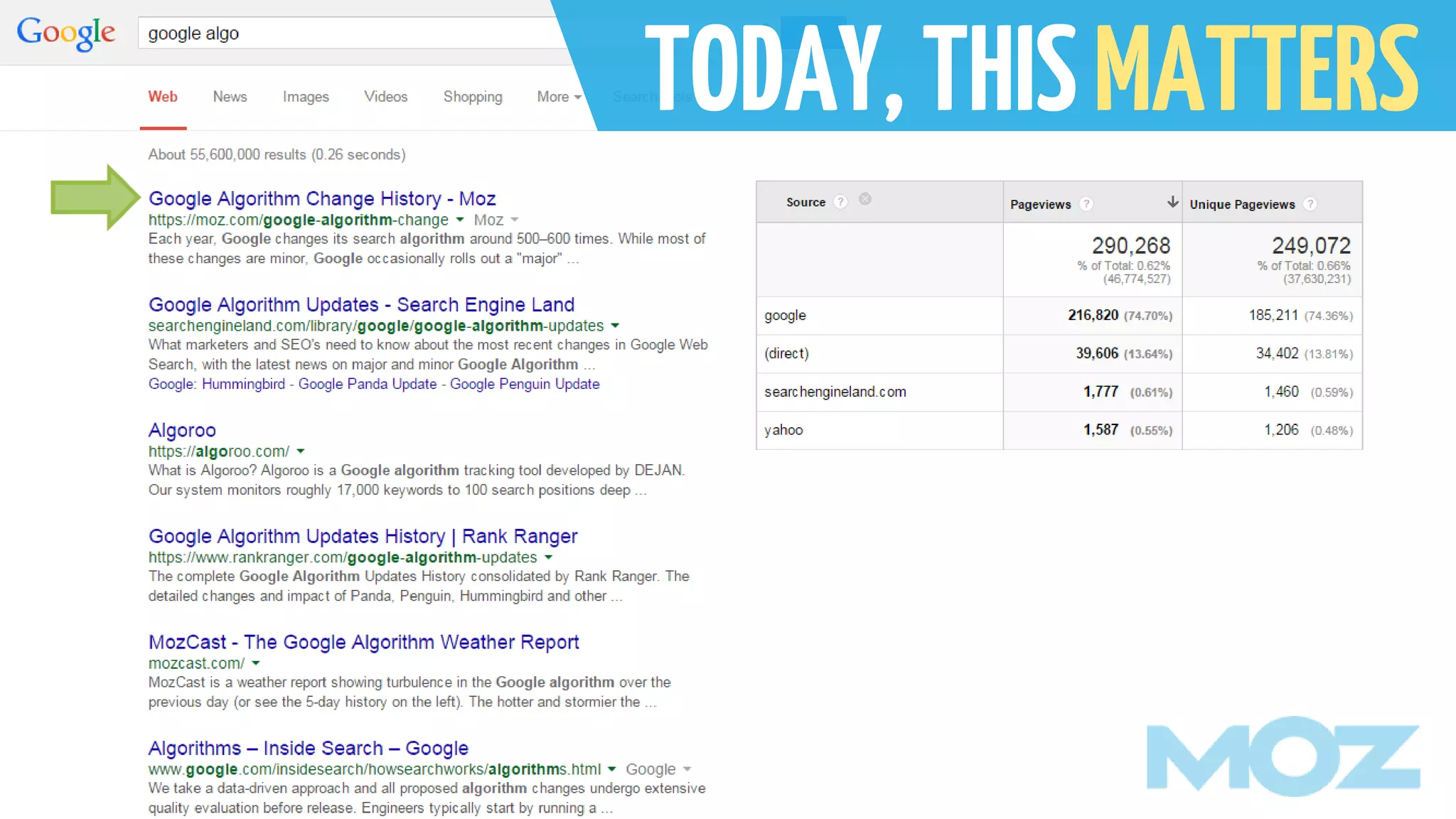Click the Pageviews column header
Screen dimensions: 1456x819
pos(1041,205)
